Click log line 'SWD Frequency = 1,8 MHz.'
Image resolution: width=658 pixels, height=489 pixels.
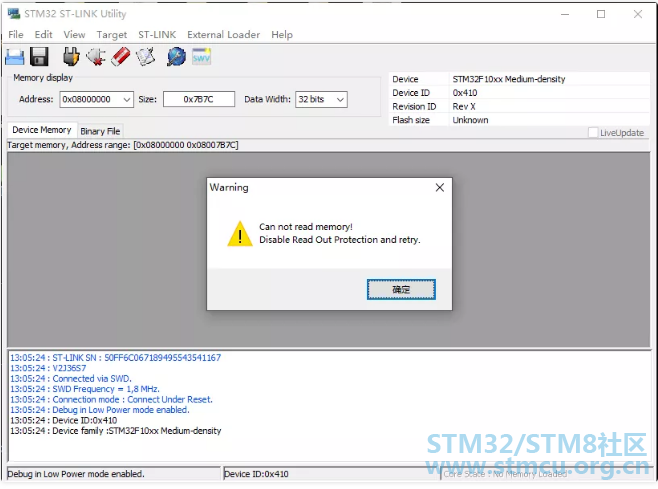pos(85,389)
